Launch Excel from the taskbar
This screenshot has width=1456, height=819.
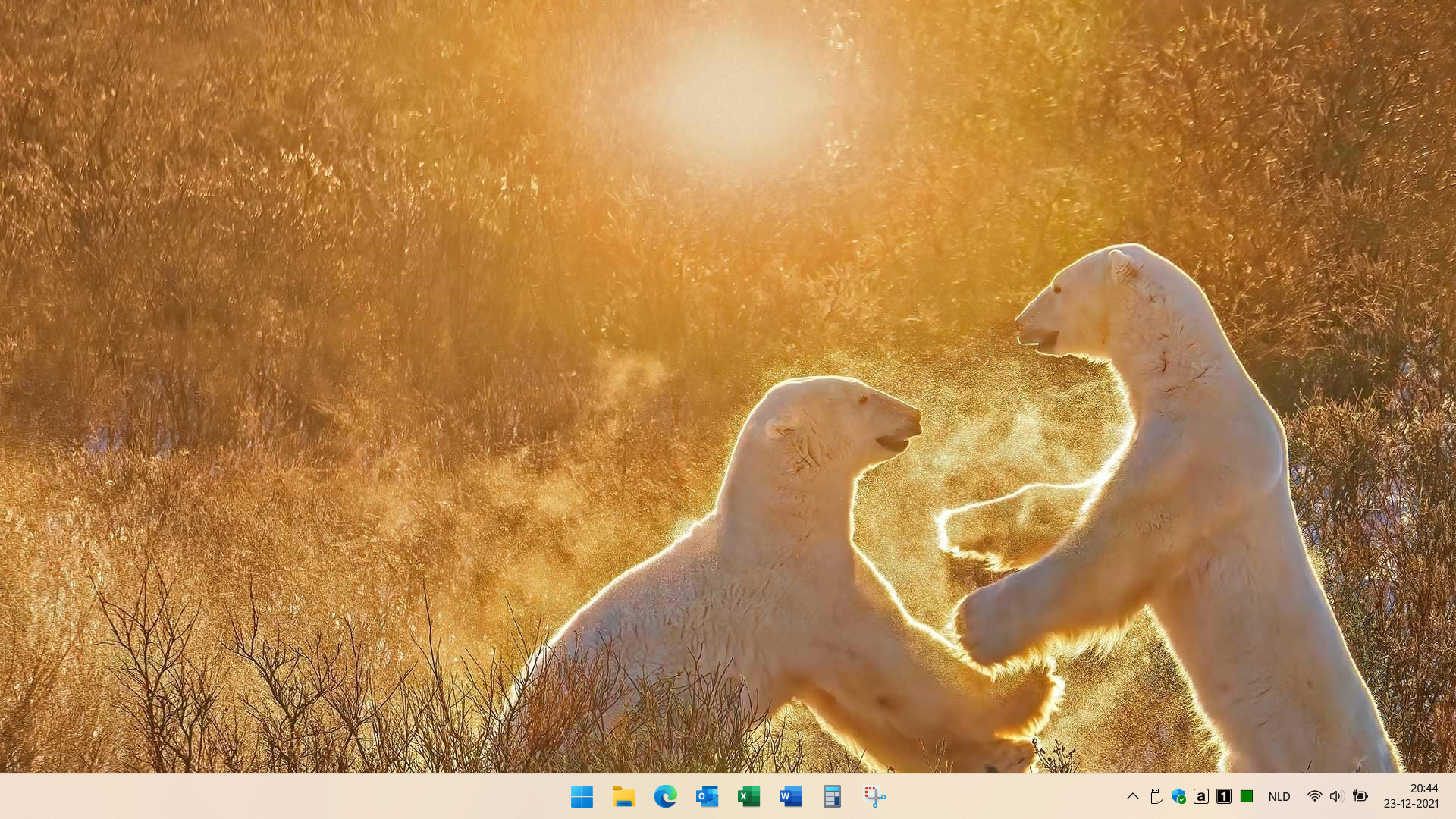click(x=748, y=796)
